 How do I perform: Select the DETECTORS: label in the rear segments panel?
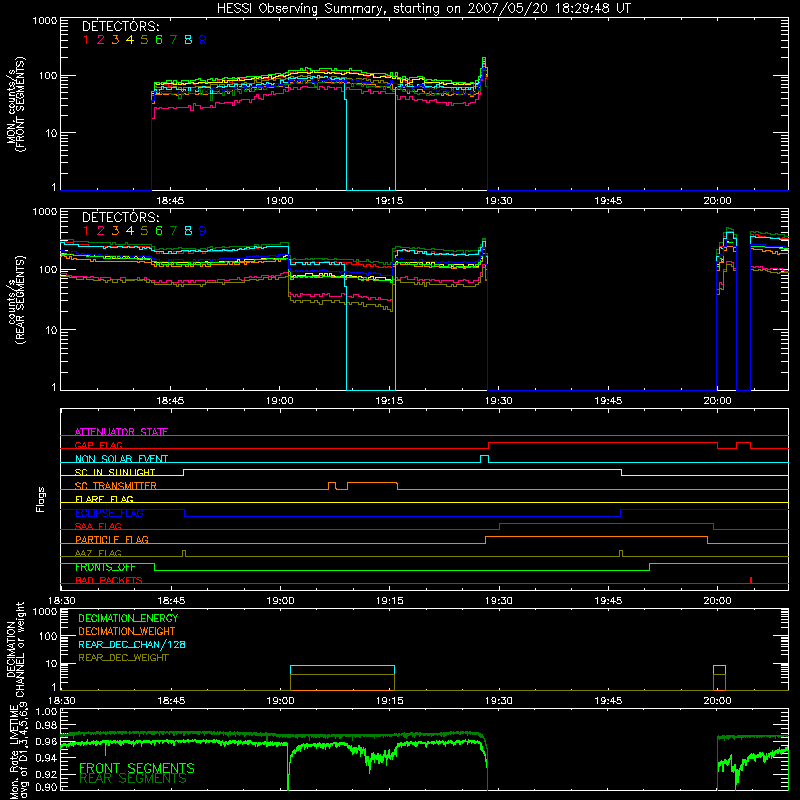[x=120, y=217]
